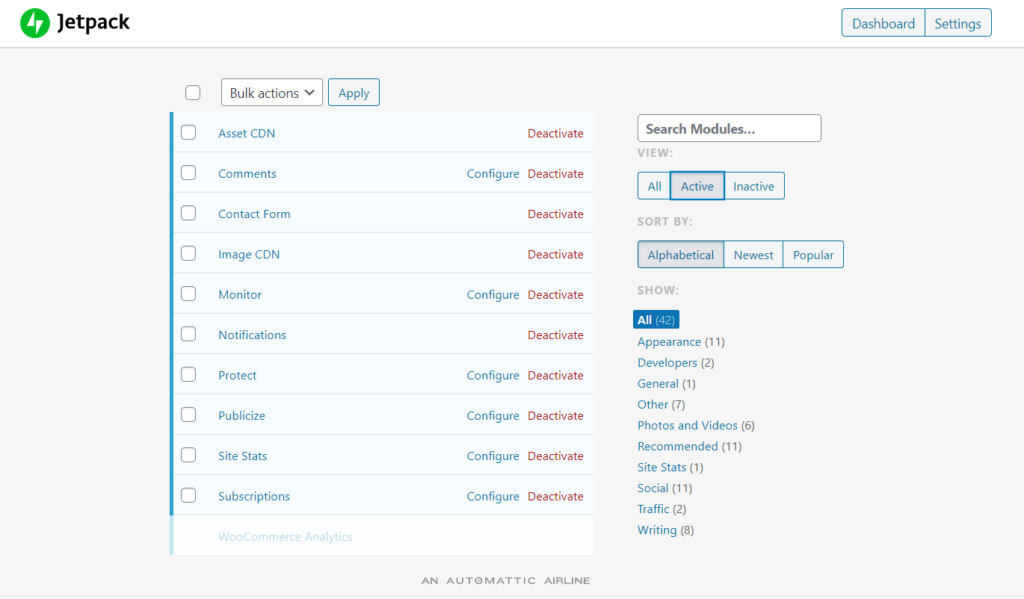Screen dimensions: 1024x599
Task: Open the Site Stats module row link
Action: point(242,456)
